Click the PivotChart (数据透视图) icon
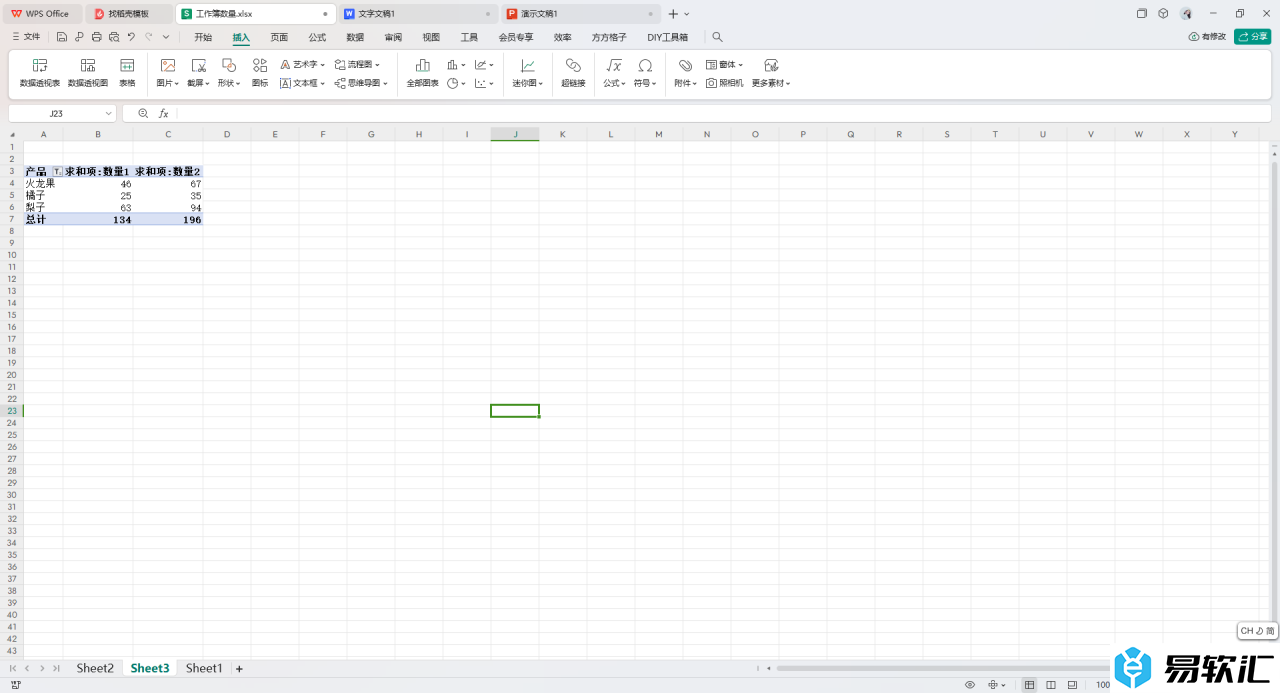The height and width of the screenshot is (693, 1280). [88, 72]
